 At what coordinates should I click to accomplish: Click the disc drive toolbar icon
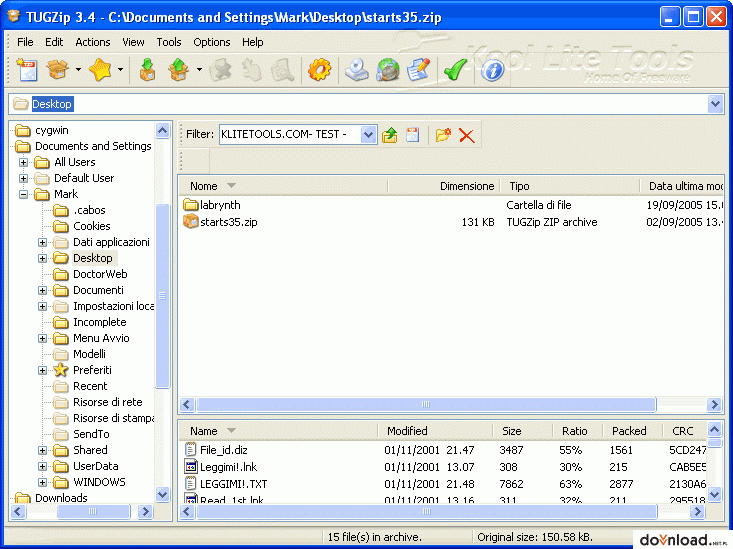click(x=357, y=70)
